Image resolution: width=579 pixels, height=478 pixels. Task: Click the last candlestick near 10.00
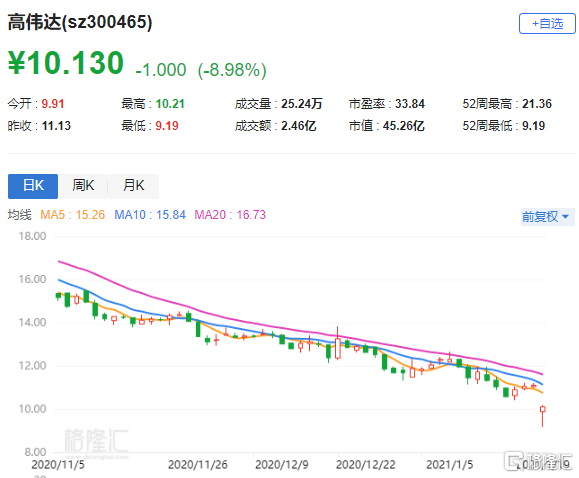542,416
